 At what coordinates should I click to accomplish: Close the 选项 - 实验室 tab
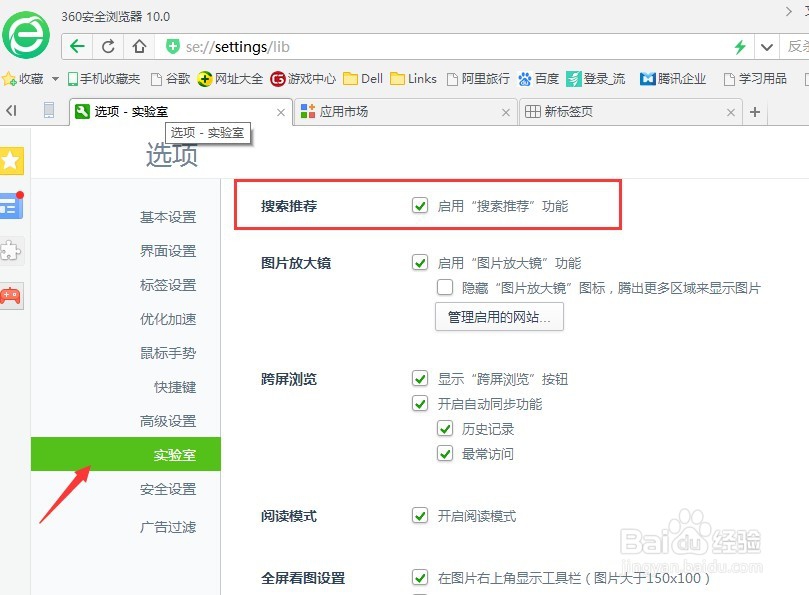tap(281, 112)
